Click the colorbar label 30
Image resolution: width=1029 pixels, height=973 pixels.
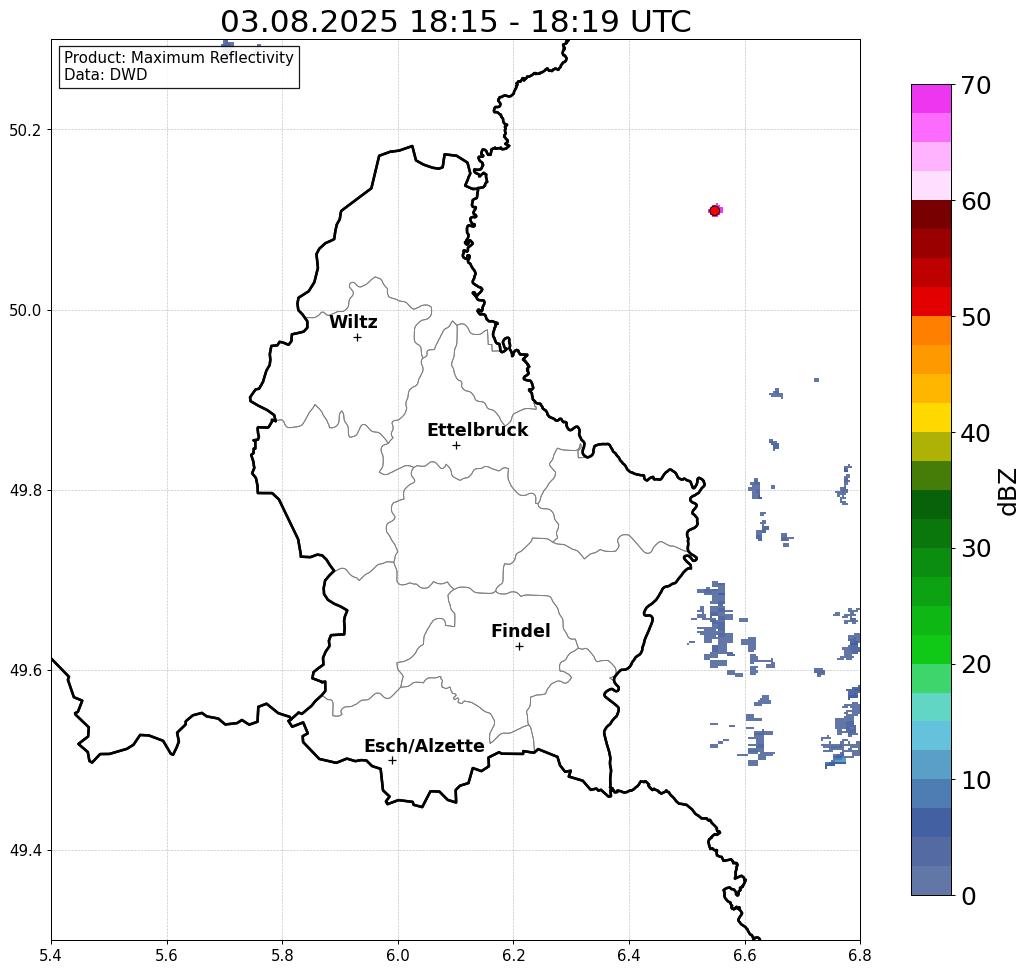[x=975, y=548]
